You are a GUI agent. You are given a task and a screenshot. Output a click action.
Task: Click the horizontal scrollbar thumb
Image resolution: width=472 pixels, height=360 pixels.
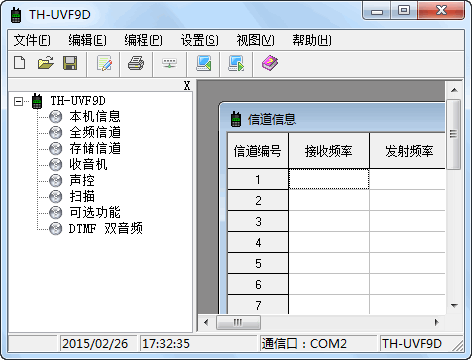click(x=238, y=322)
